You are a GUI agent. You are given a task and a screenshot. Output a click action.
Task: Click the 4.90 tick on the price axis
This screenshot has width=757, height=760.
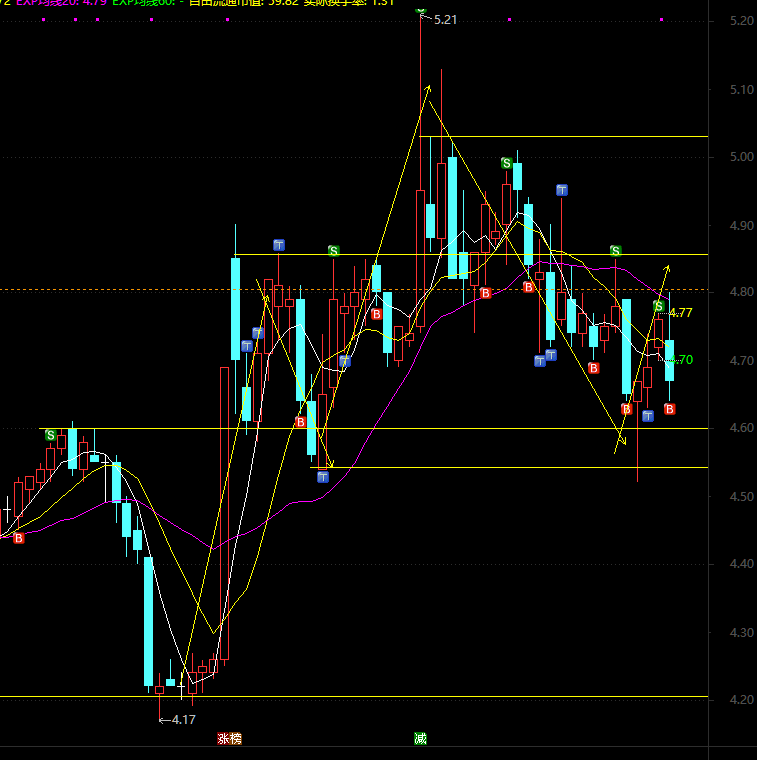(x=742, y=226)
